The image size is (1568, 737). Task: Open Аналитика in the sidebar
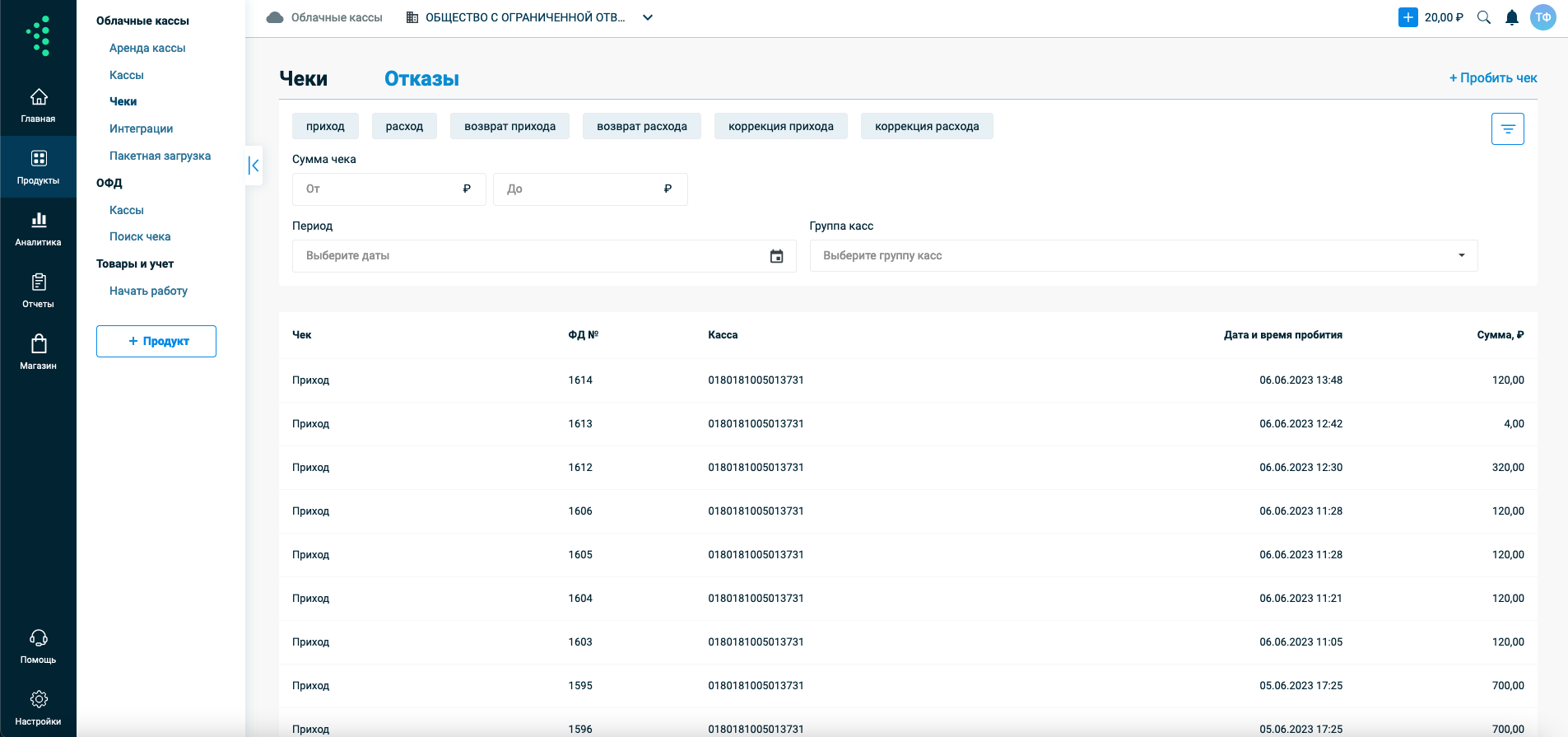pos(38,229)
